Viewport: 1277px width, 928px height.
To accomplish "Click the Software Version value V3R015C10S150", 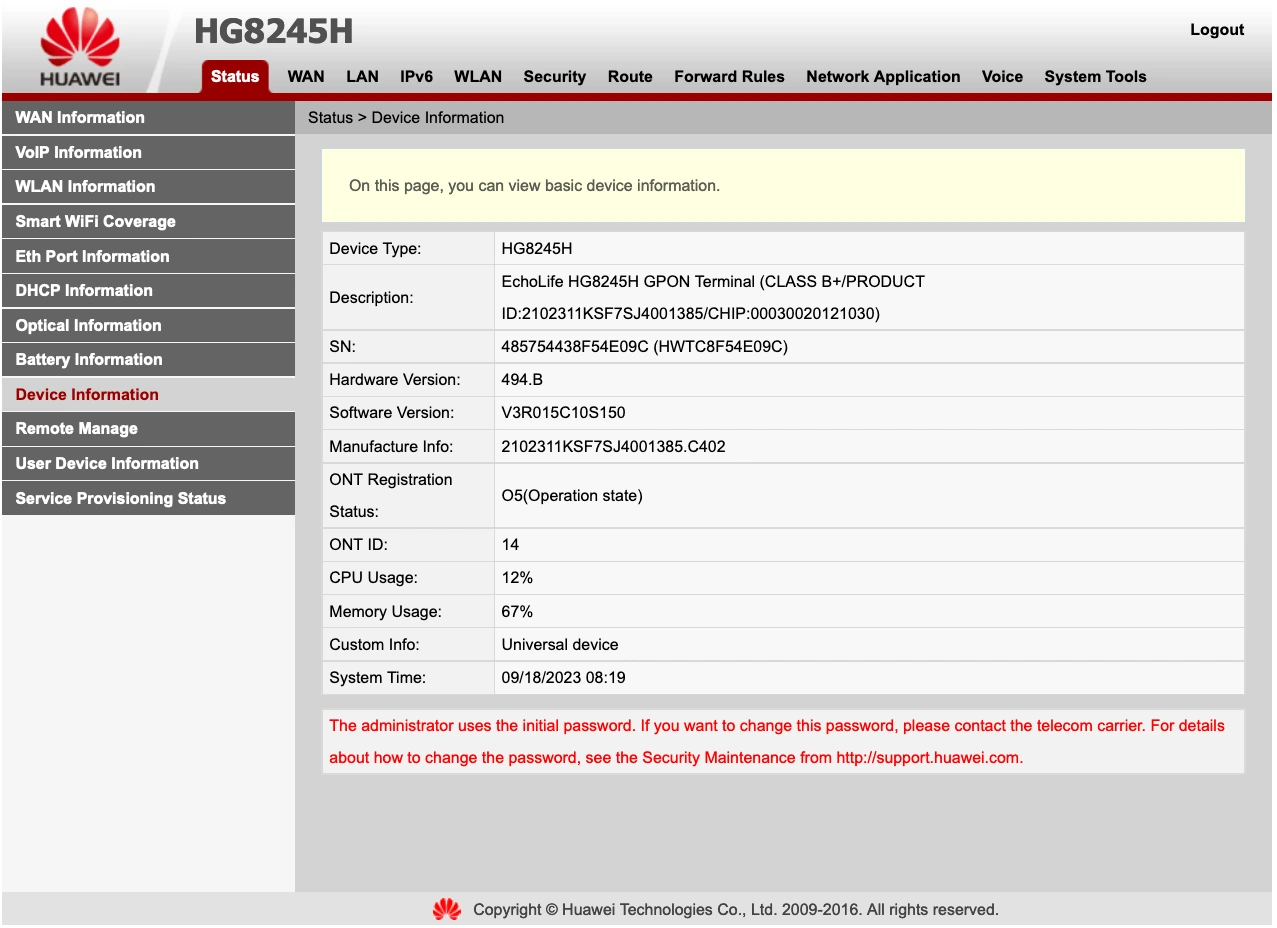I will coord(563,414).
